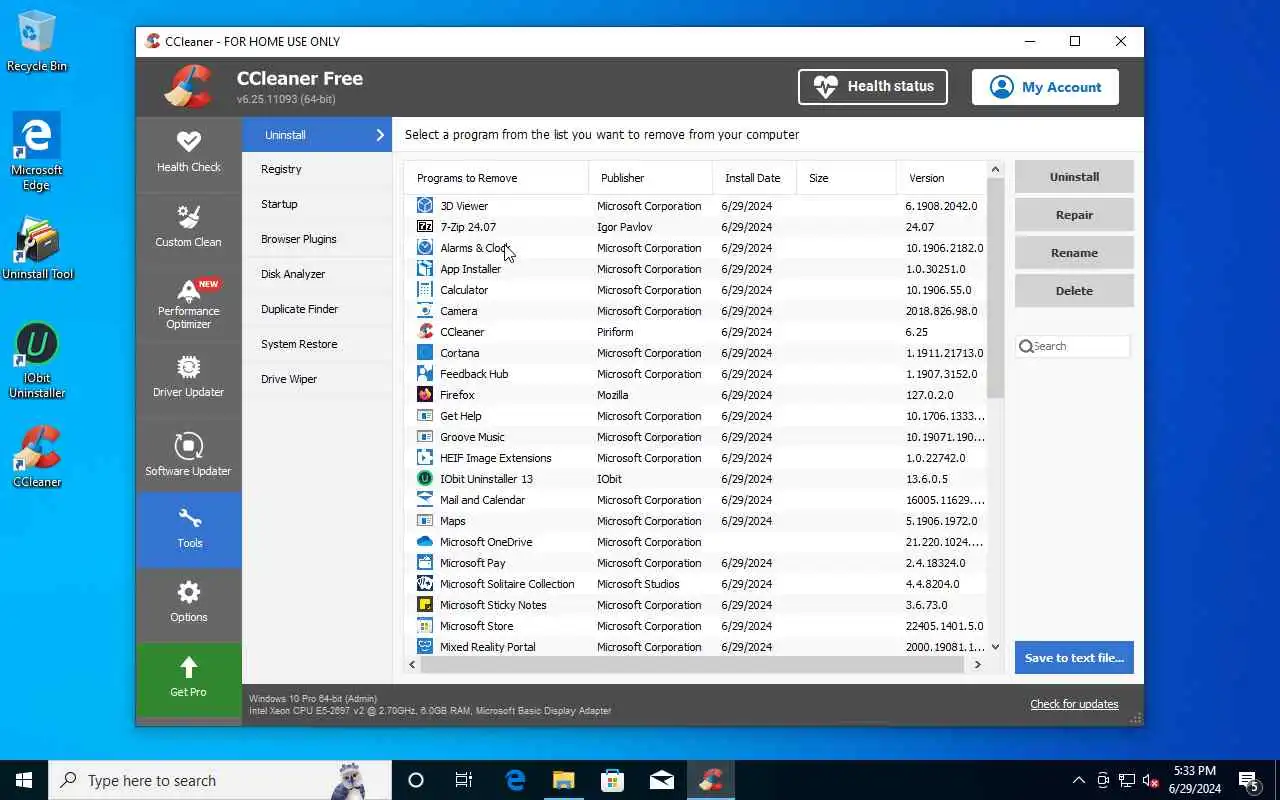Image resolution: width=1280 pixels, height=800 pixels.
Task: Open My Account button
Action: 1045,87
